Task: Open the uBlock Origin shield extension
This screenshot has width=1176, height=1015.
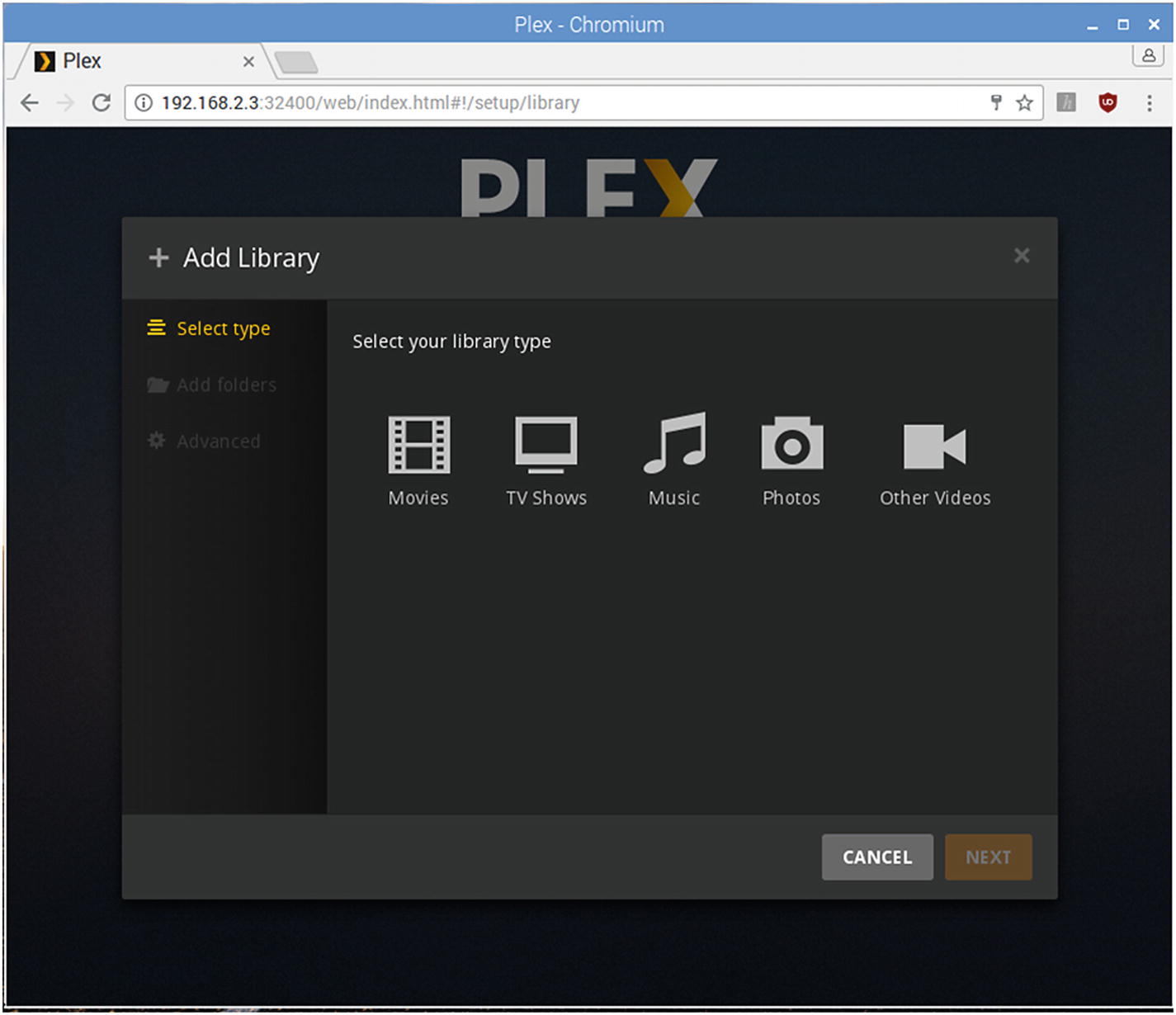Action: point(1108,102)
